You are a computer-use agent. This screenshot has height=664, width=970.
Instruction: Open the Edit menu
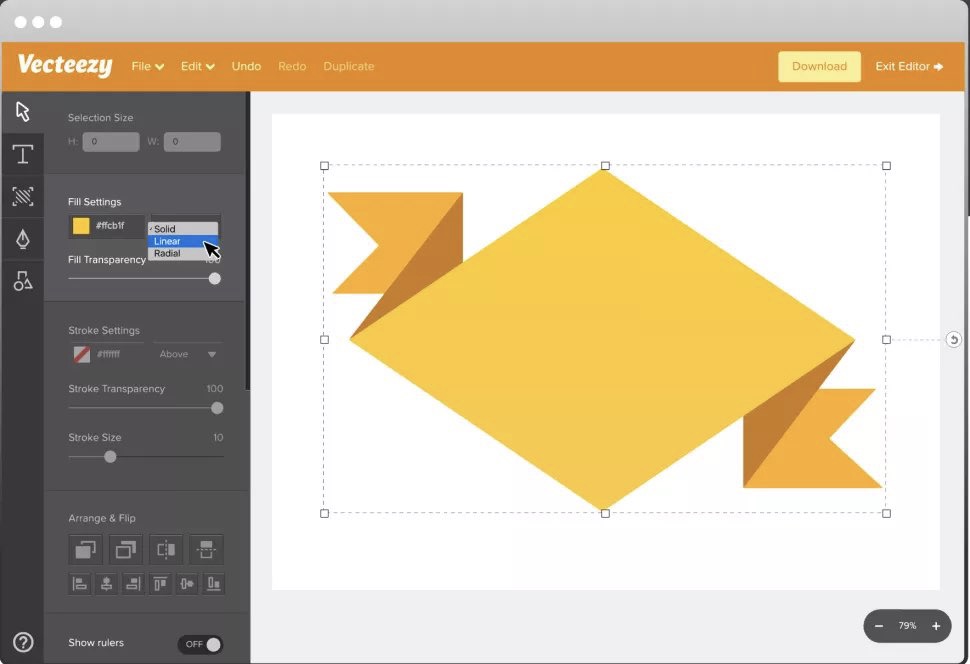(x=197, y=66)
